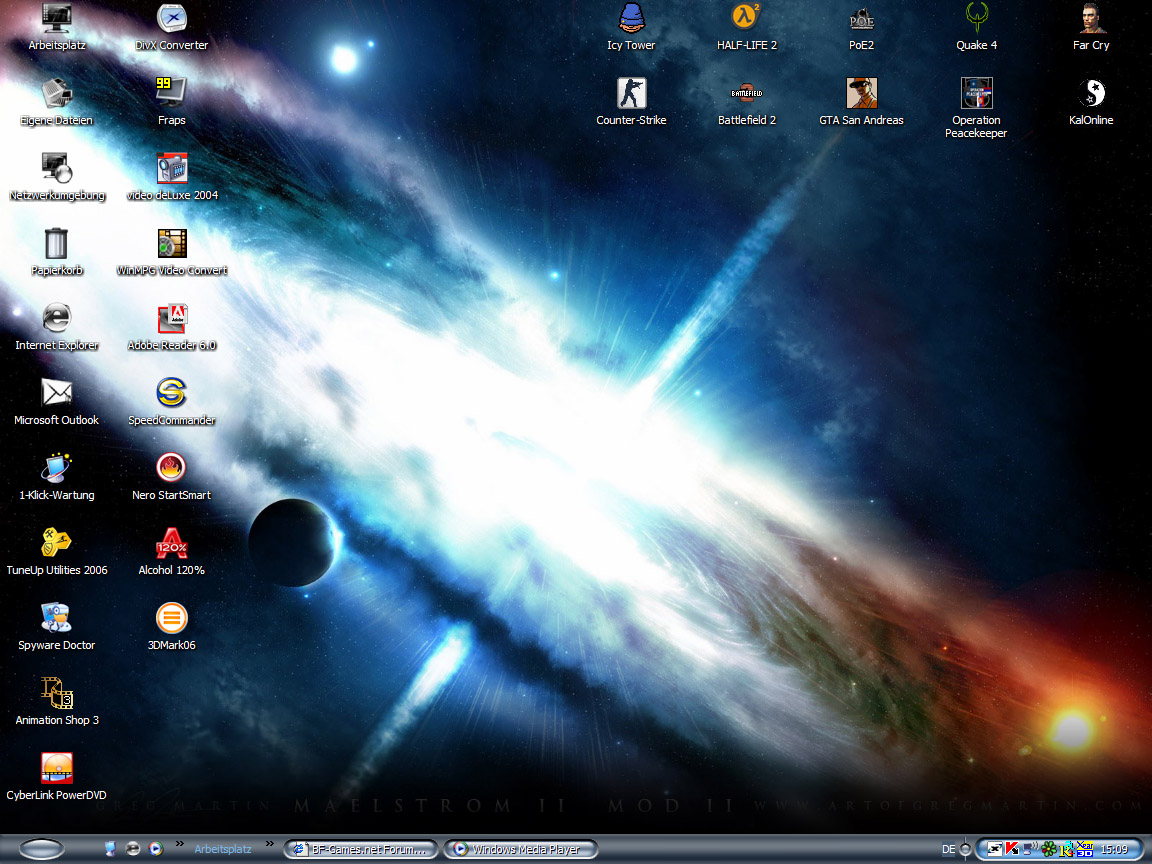Select the GTA San Andreas icon
The image size is (1152, 864).
pyautogui.click(x=861, y=101)
